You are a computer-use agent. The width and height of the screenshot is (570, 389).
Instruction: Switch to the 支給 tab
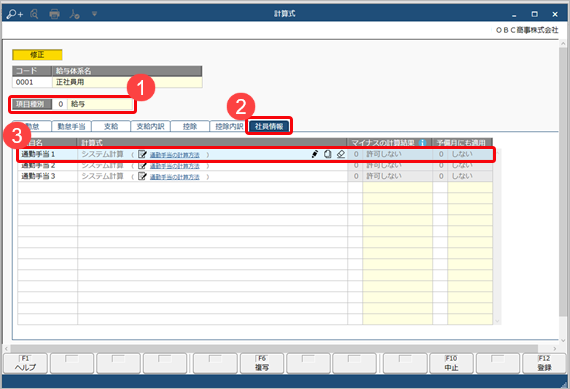pos(111,126)
